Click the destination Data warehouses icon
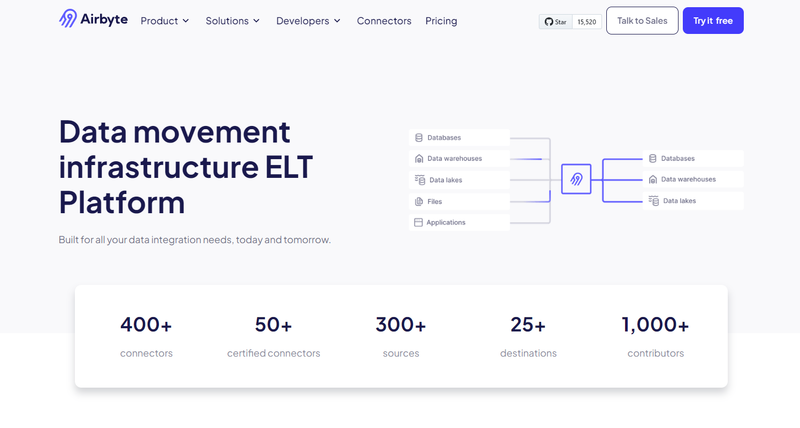The image size is (800, 428). click(653, 180)
